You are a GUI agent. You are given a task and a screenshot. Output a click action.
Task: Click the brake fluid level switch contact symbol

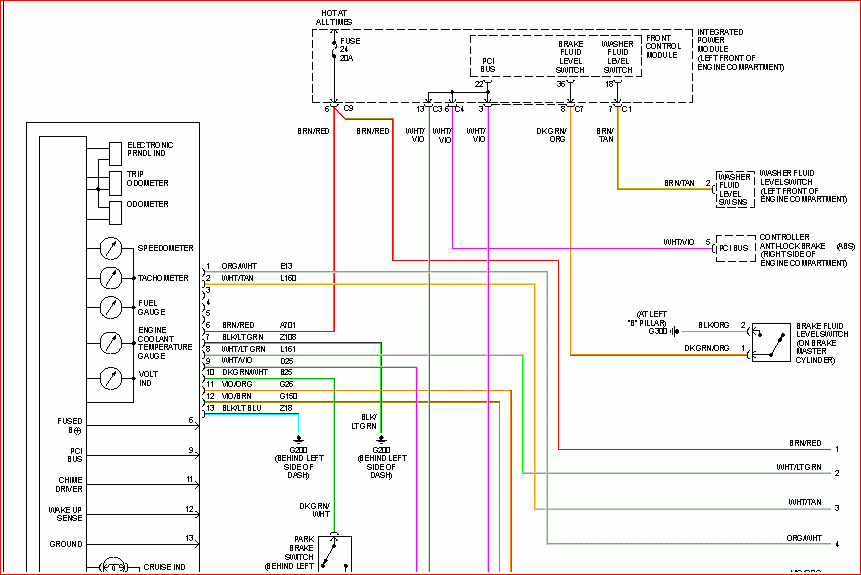[771, 343]
